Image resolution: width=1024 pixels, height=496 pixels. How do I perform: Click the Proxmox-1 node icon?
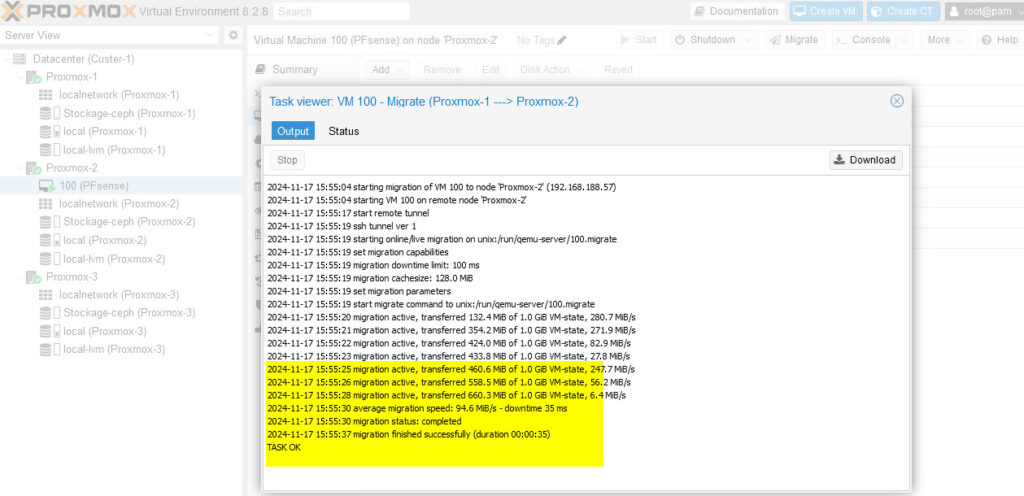[x=33, y=77]
